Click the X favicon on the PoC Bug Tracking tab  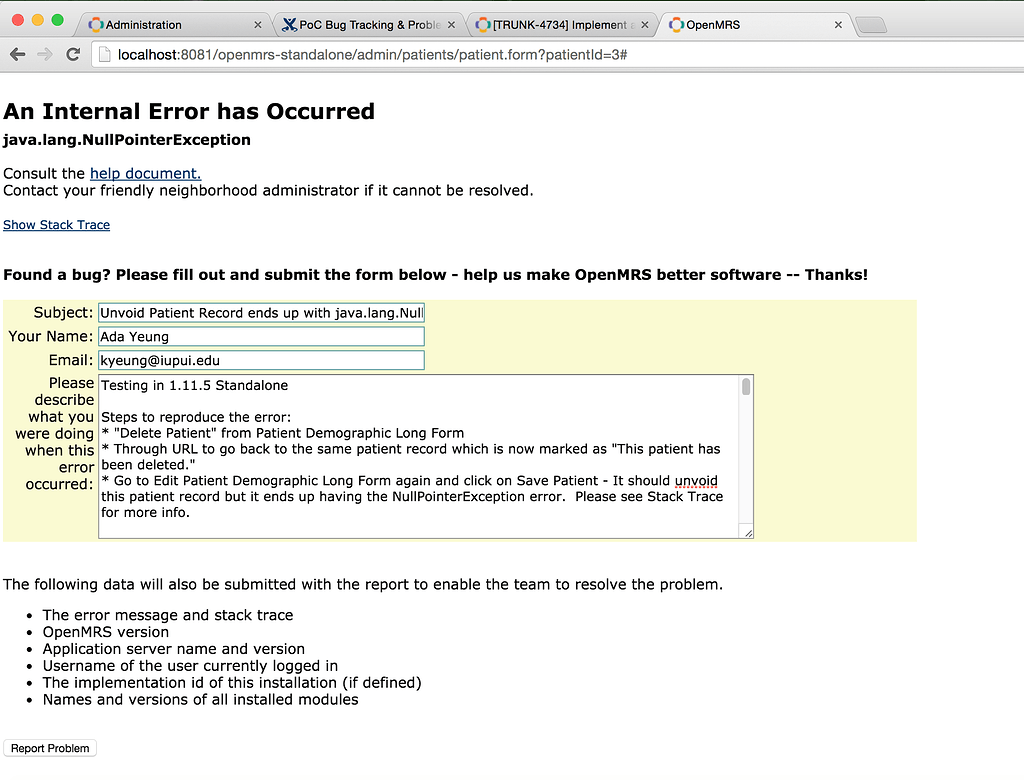point(291,24)
